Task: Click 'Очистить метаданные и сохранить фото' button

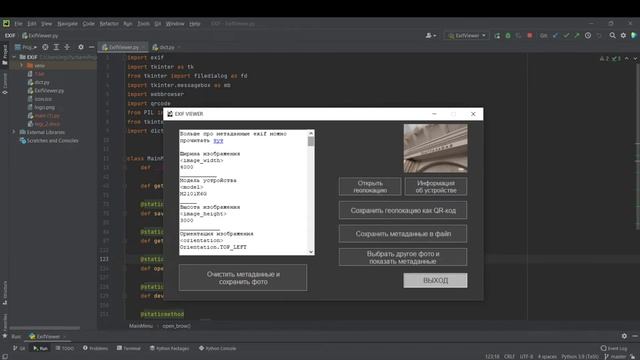Action: [x=243, y=278]
